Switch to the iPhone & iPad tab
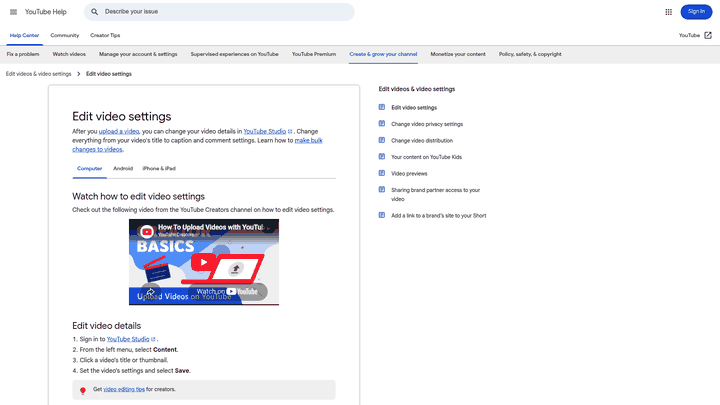720x405 pixels. [159, 169]
